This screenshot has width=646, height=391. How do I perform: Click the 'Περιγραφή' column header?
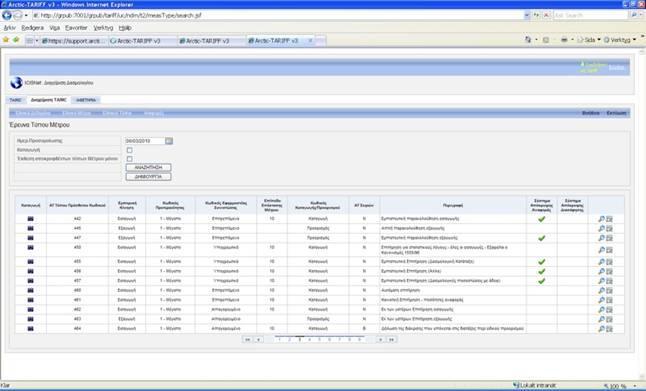453,205
